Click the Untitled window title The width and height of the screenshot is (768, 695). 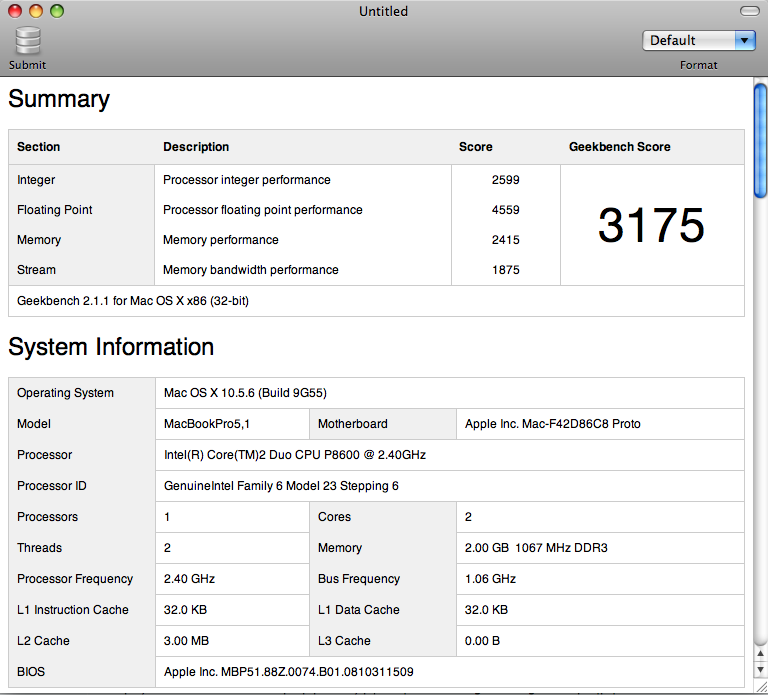tap(384, 11)
